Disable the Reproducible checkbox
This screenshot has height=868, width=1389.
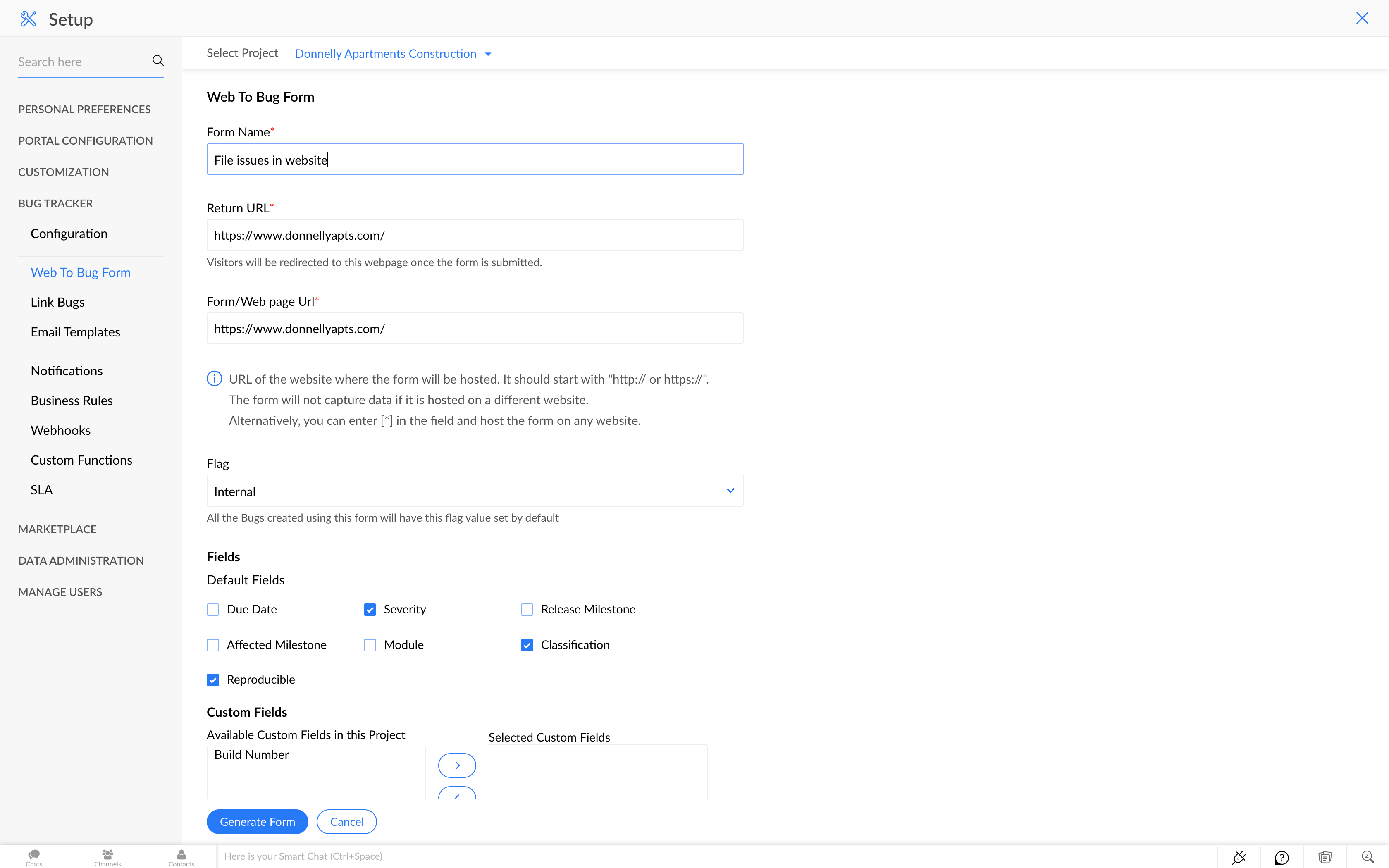coord(213,680)
